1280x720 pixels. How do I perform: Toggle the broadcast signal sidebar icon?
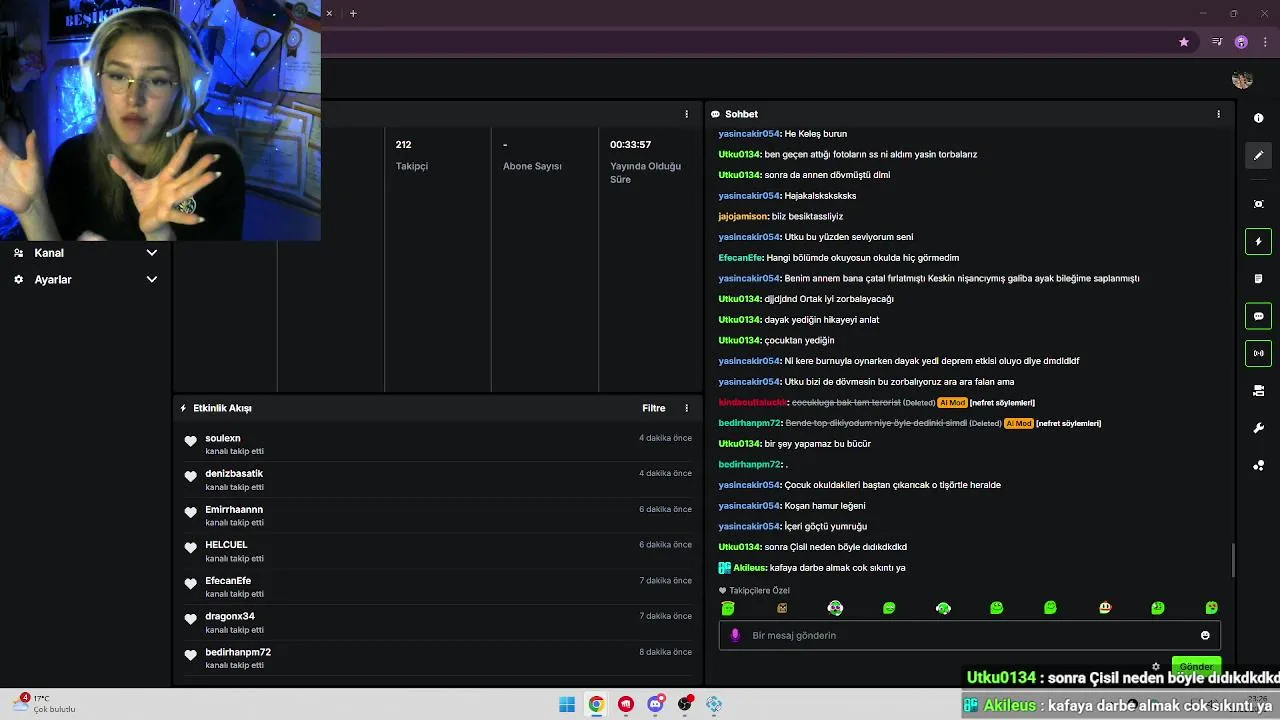click(x=1258, y=353)
